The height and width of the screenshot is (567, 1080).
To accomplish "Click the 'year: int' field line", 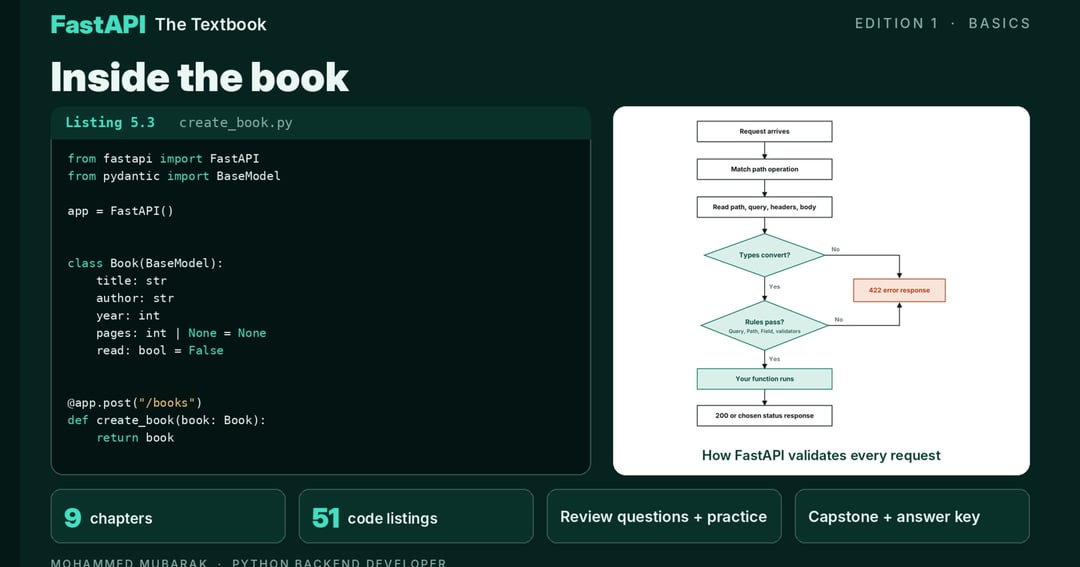I will 128,316.
